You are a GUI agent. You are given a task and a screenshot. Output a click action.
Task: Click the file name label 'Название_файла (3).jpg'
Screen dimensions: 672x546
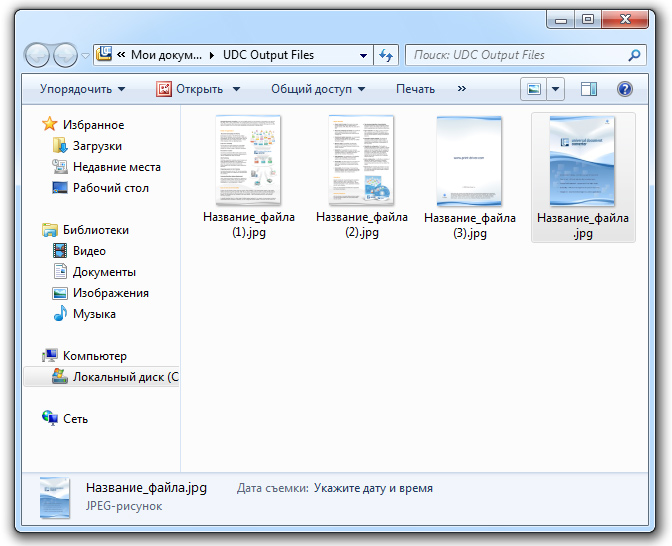[470, 225]
